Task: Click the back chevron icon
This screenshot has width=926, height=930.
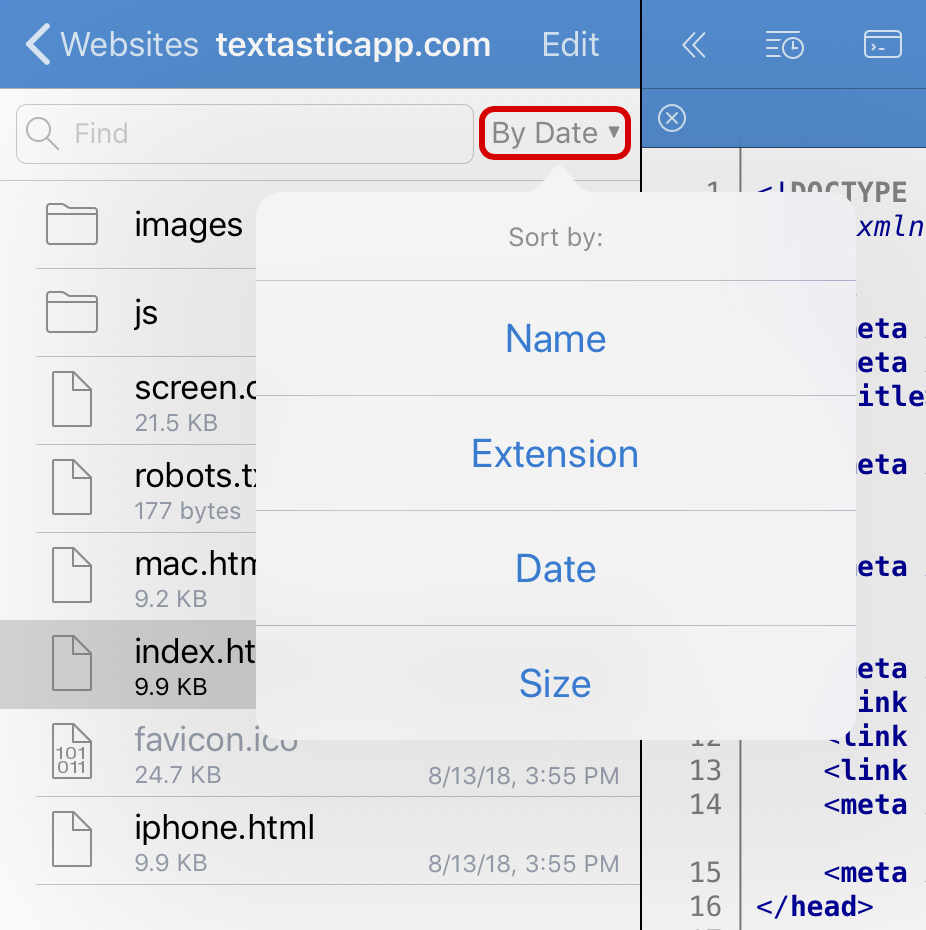Action: point(38,44)
